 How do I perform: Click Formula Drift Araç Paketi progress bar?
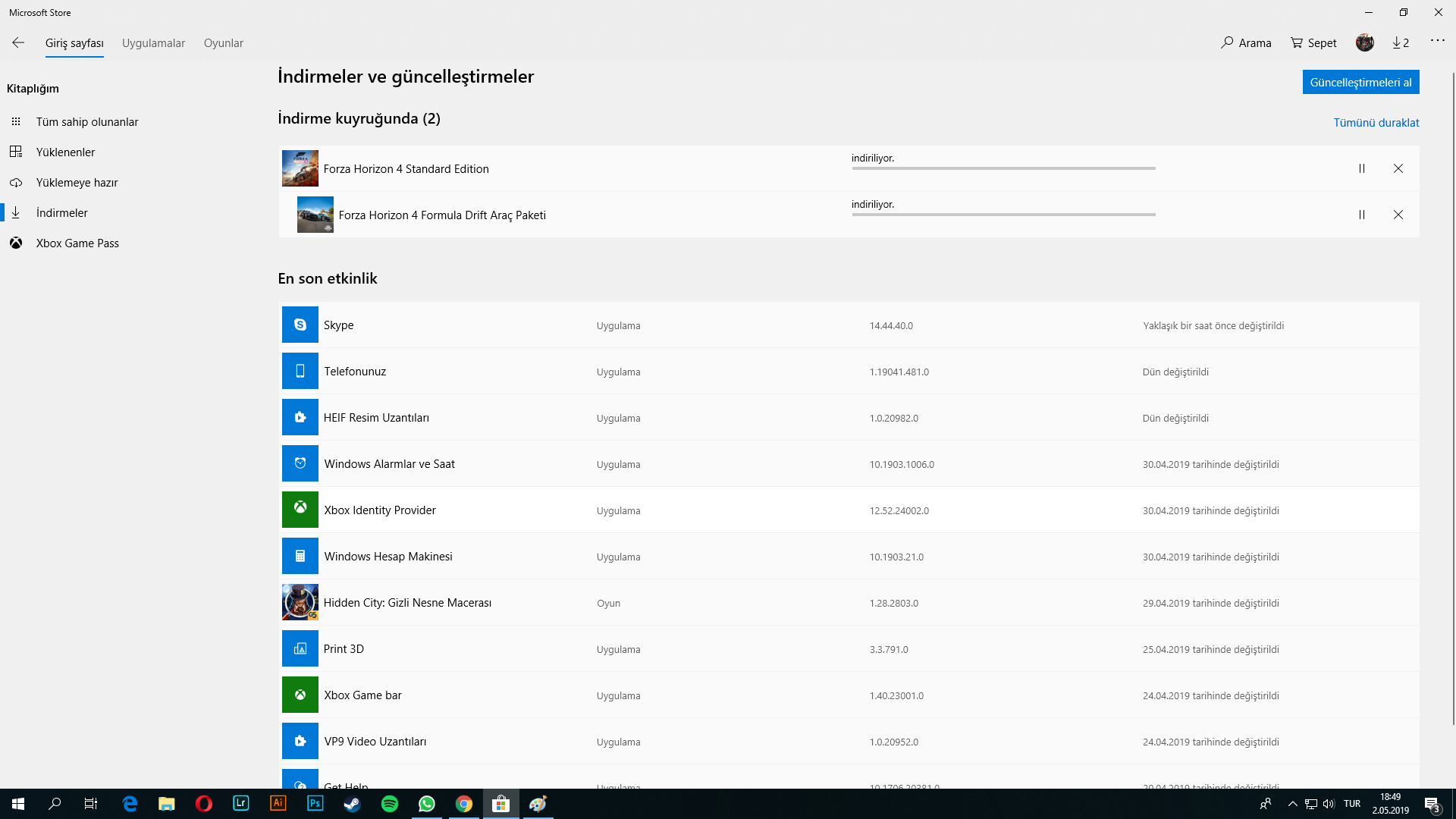pos(1003,215)
